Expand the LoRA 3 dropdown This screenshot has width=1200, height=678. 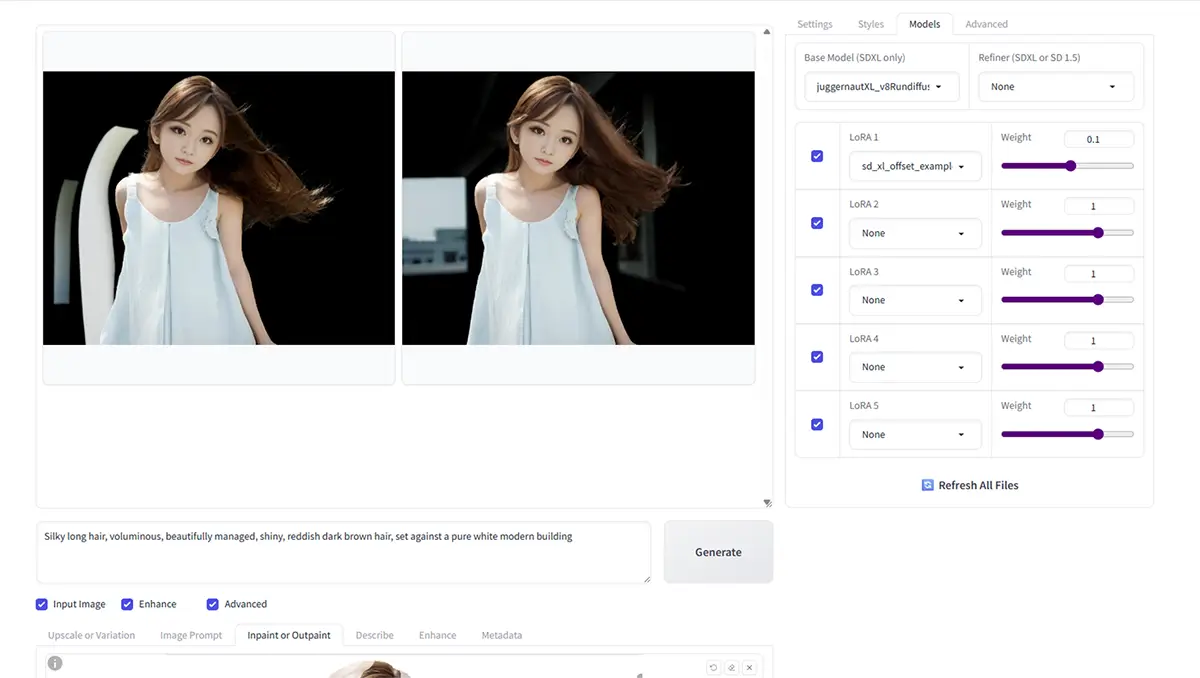915,300
